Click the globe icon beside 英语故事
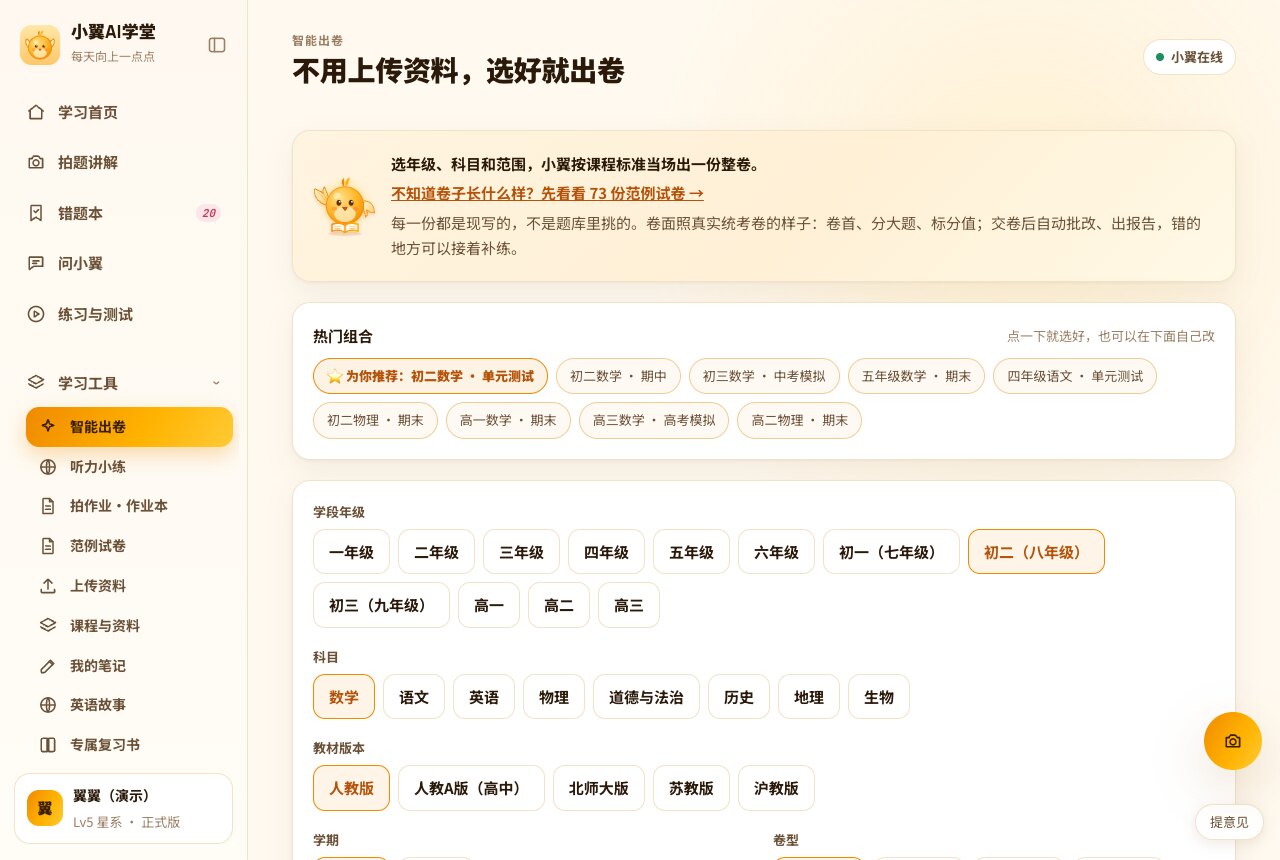 click(48, 705)
